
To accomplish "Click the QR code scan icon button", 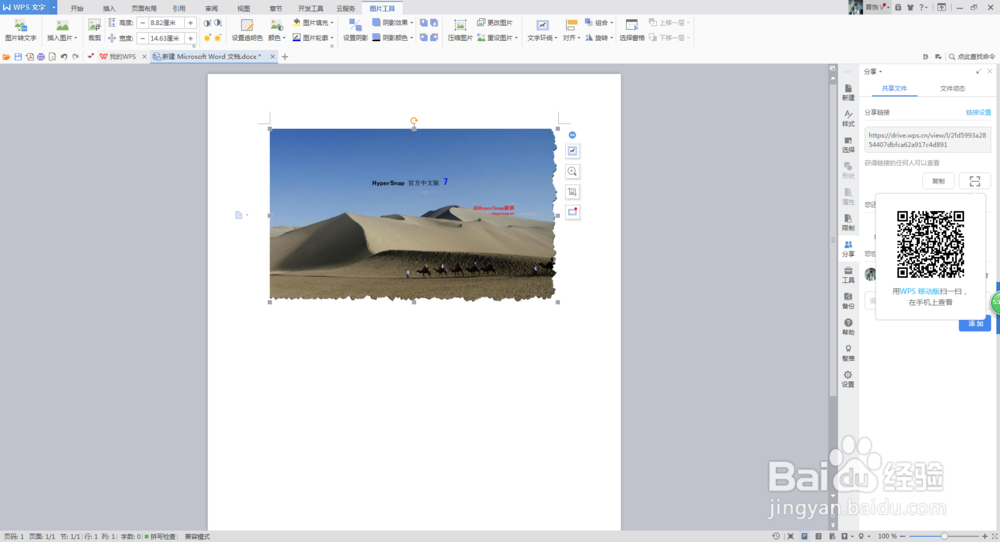I will (974, 181).
